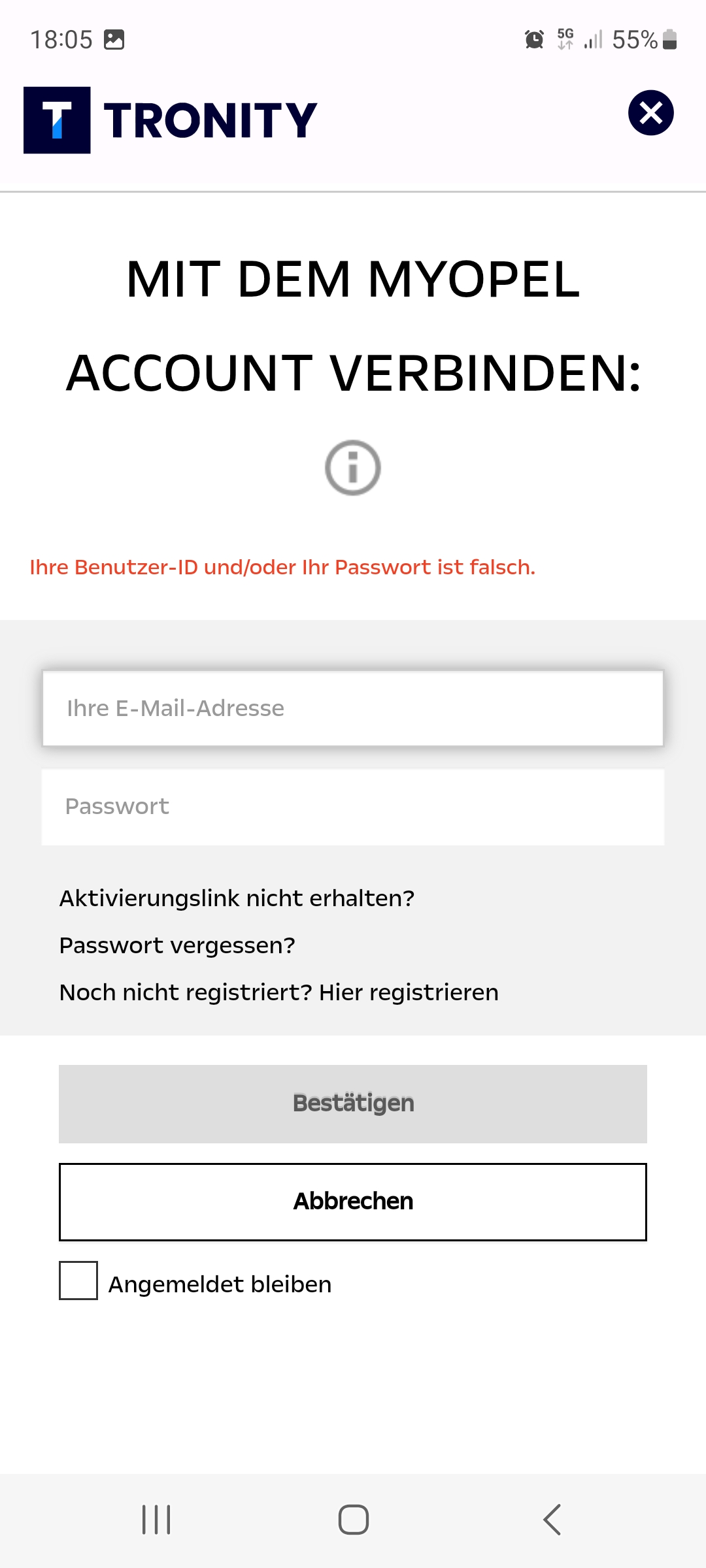Tap the 5G network status icon
This screenshot has width=706, height=1568.
tap(565, 39)
